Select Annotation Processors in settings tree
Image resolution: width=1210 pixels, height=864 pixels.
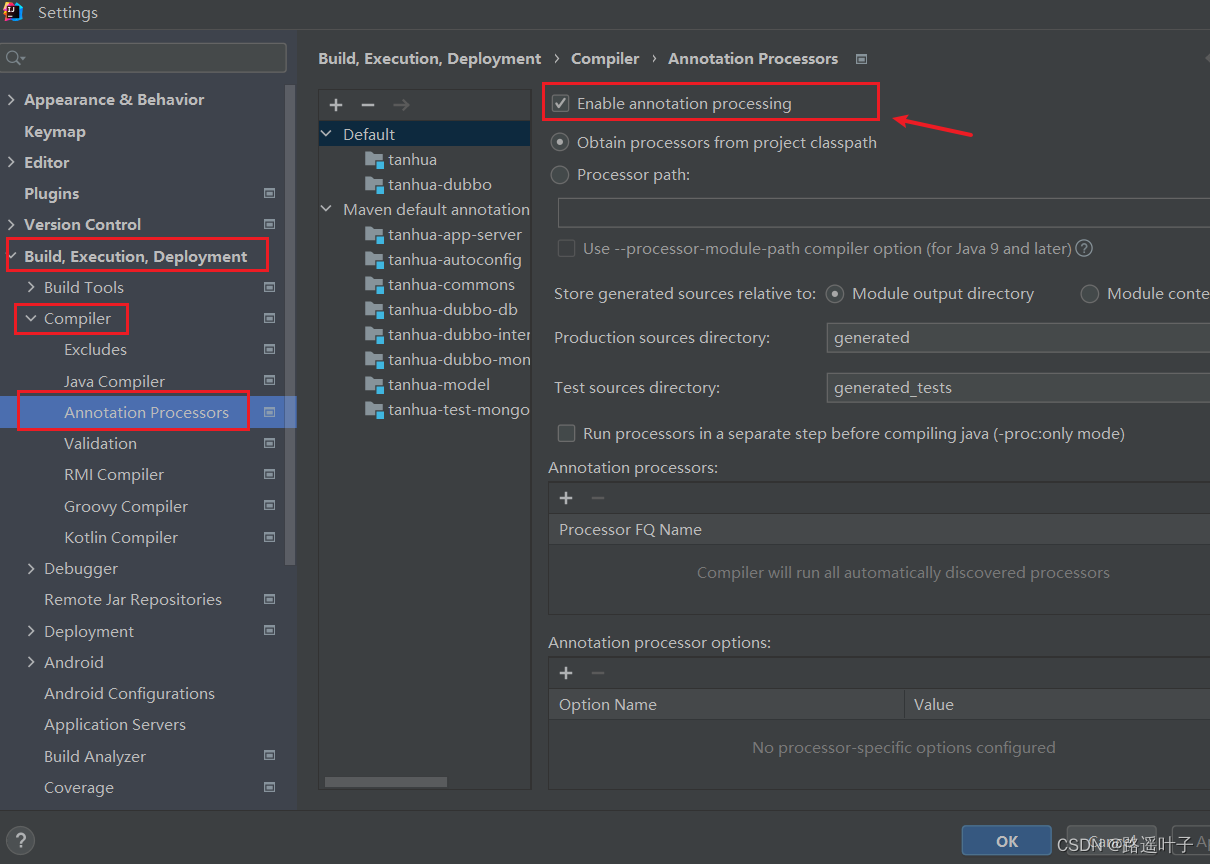click(x=147, y=412)
